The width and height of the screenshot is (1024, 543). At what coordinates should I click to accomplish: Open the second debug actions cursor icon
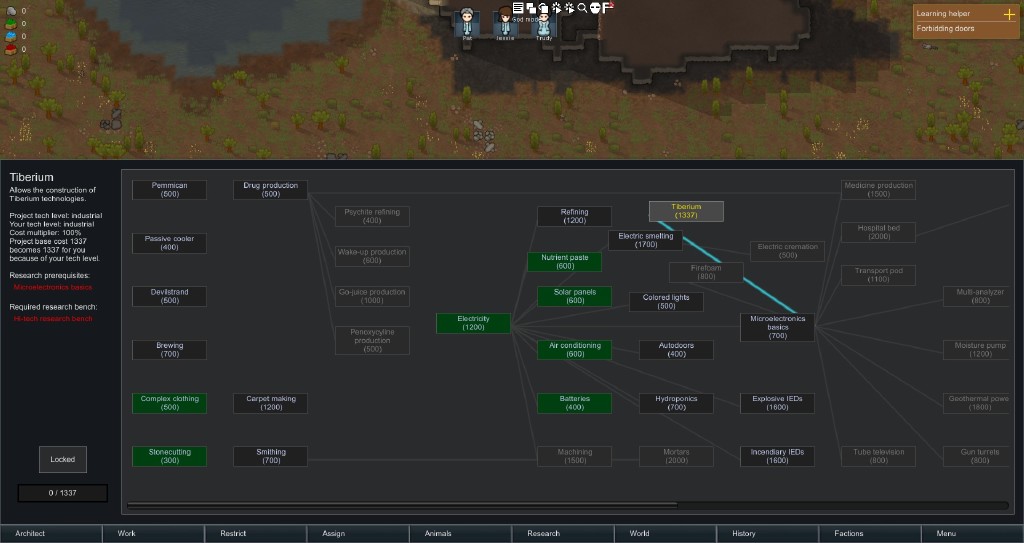pyautogui.click(x=569, y=8)
